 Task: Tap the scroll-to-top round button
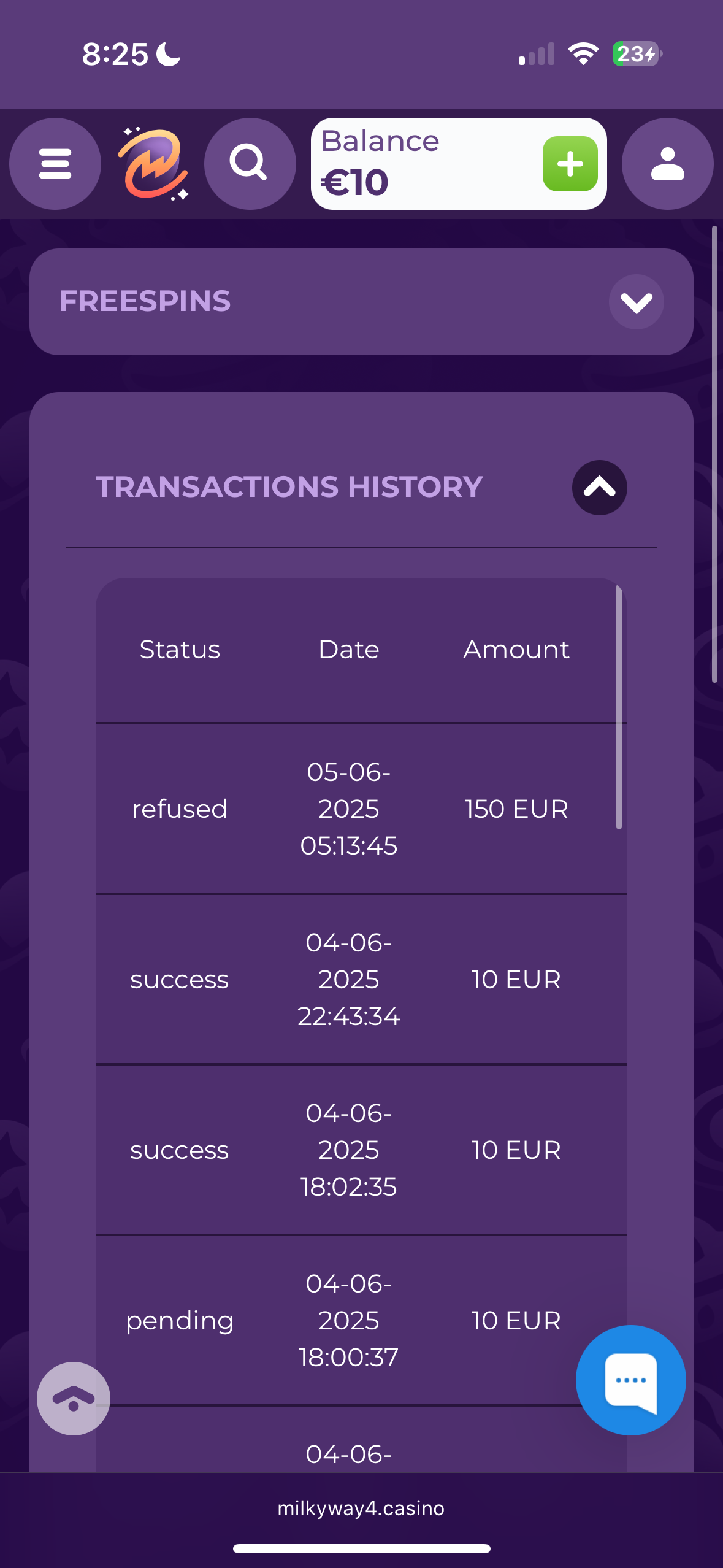coord(74,1398)
